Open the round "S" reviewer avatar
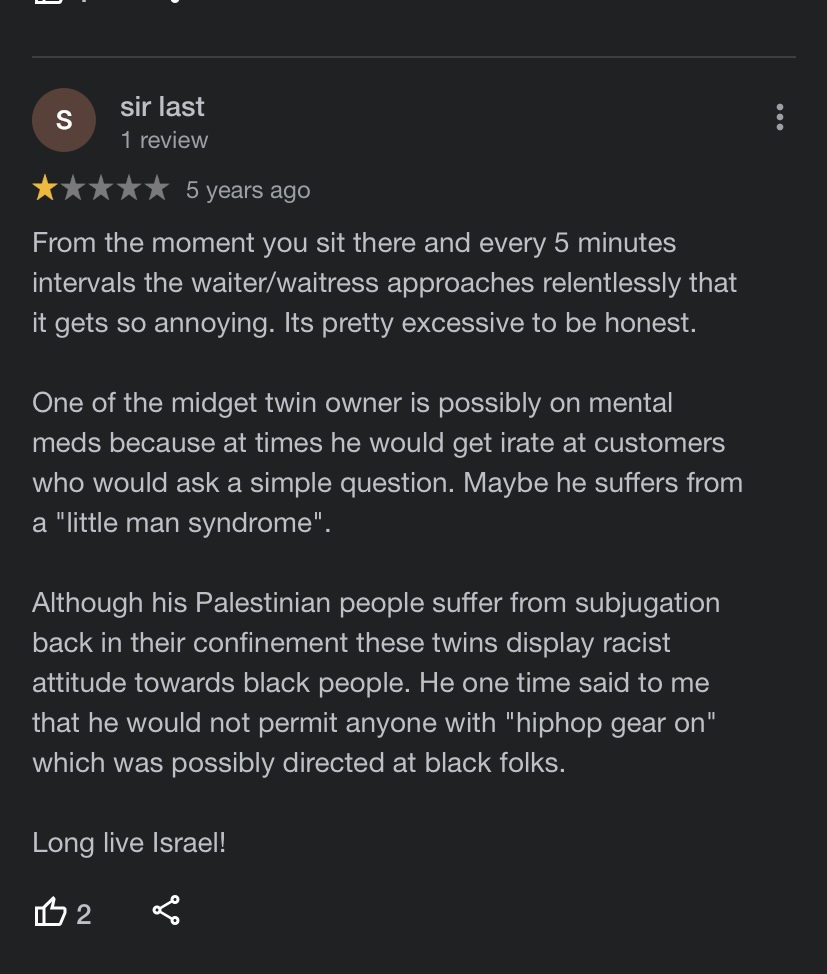 point(64,120)
